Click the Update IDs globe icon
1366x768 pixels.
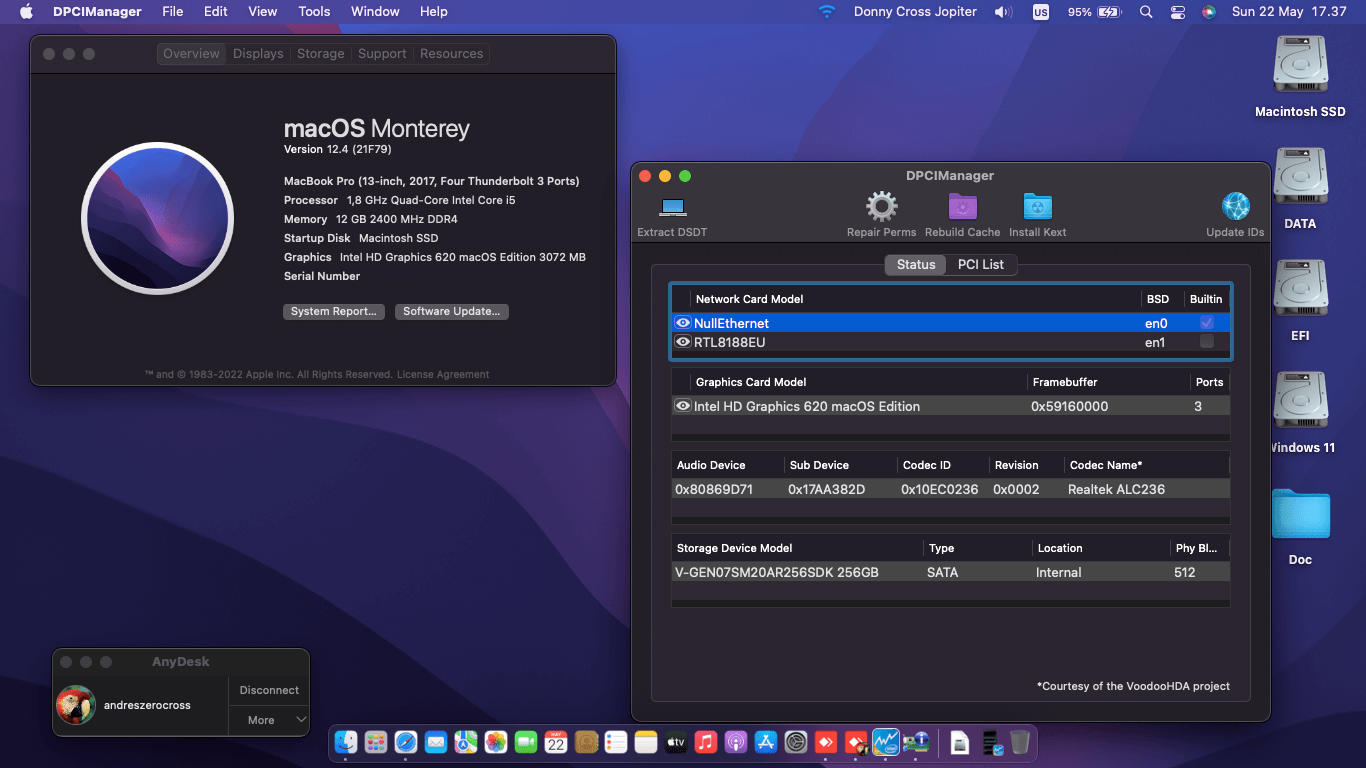[1235, 207]
